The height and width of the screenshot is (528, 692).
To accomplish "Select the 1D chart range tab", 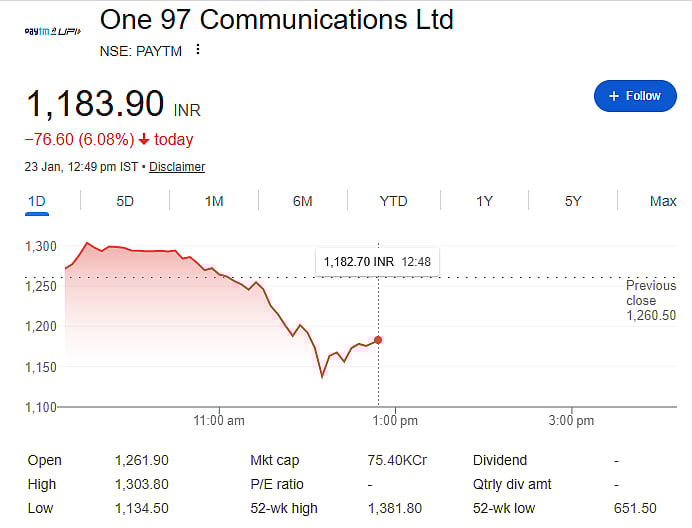I will click(x=37, y=201).
